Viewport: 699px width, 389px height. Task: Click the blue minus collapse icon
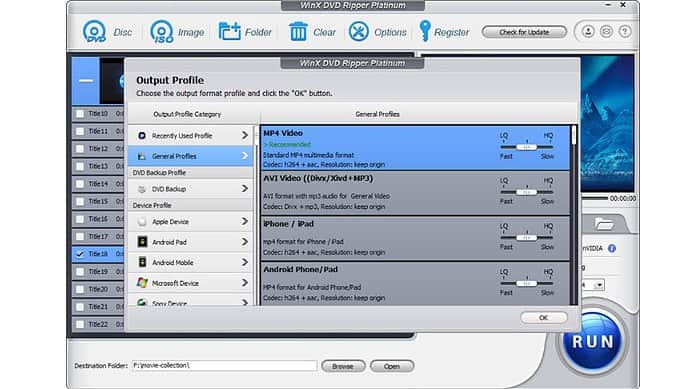click(86, 81)
